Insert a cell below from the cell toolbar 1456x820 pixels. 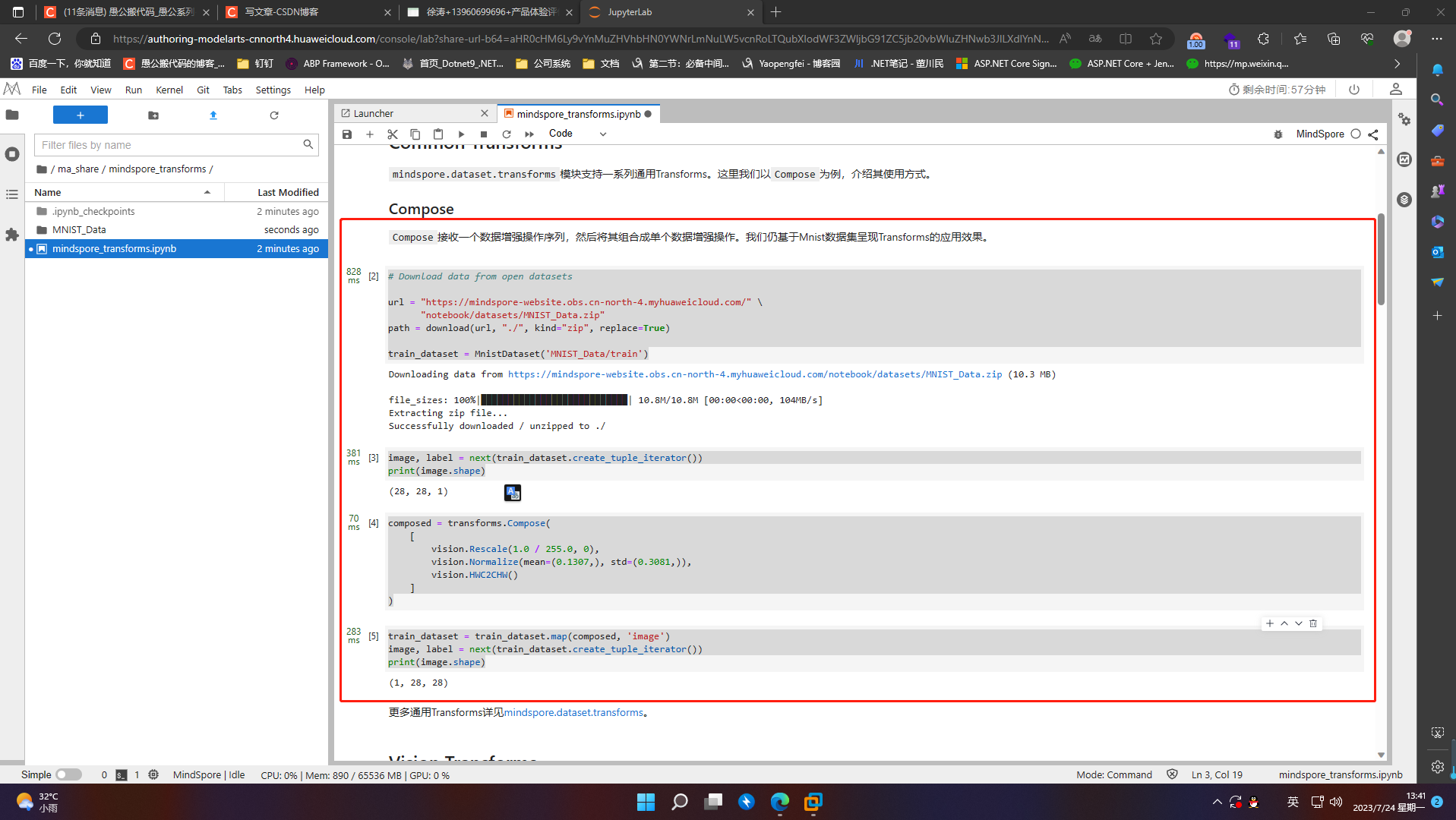pyautogui.click(x=1270, y=623)
